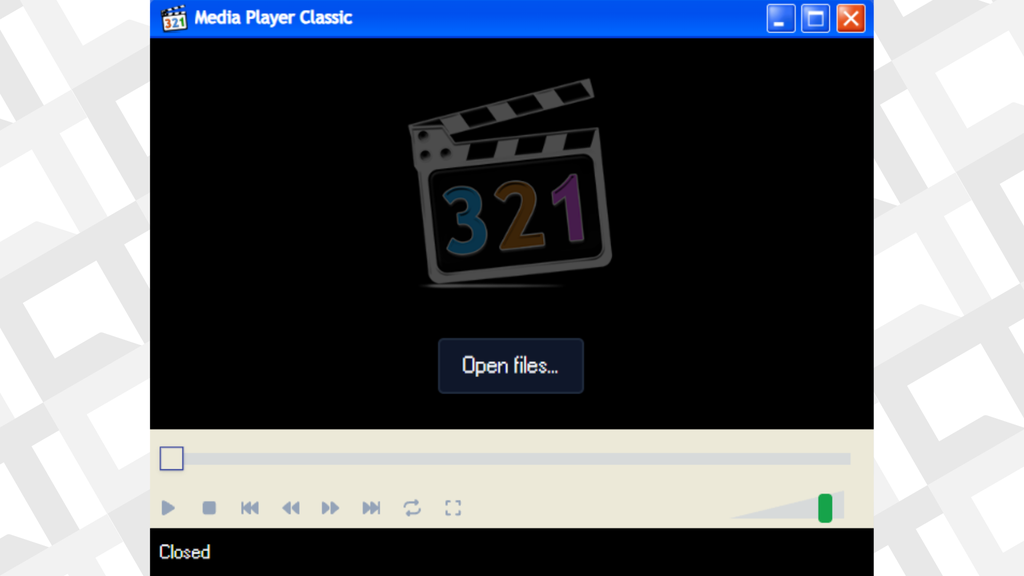Click the Stop button
1024x576 pixels.
209,507
